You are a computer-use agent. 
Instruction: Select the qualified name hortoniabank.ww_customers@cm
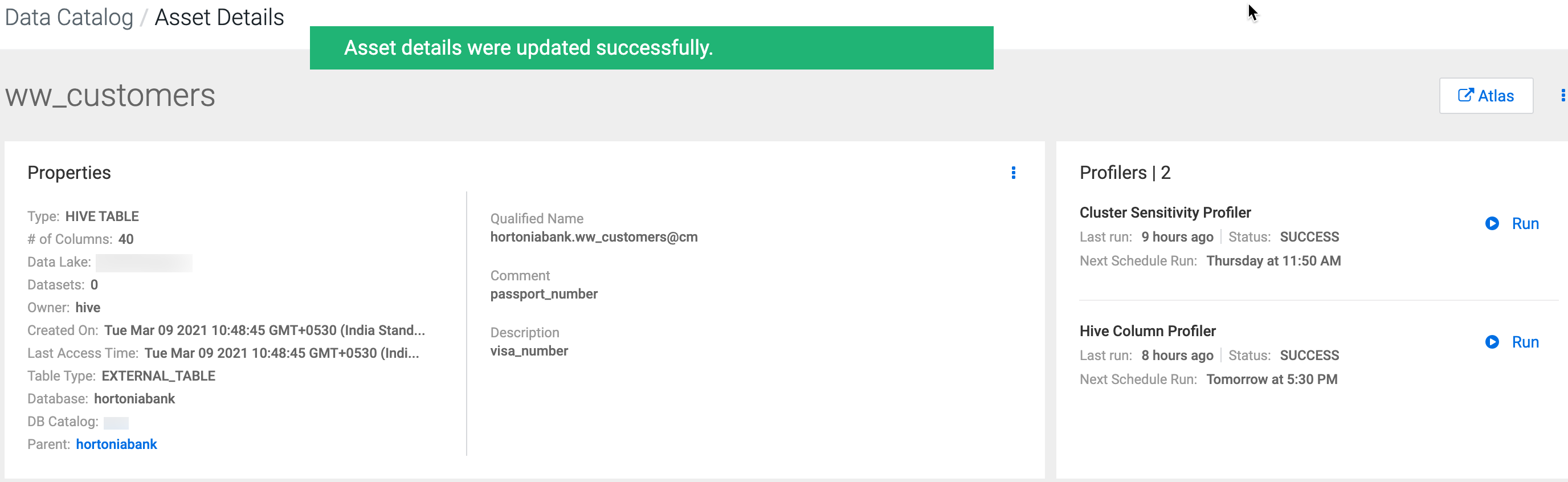click(x=594, y=237)
